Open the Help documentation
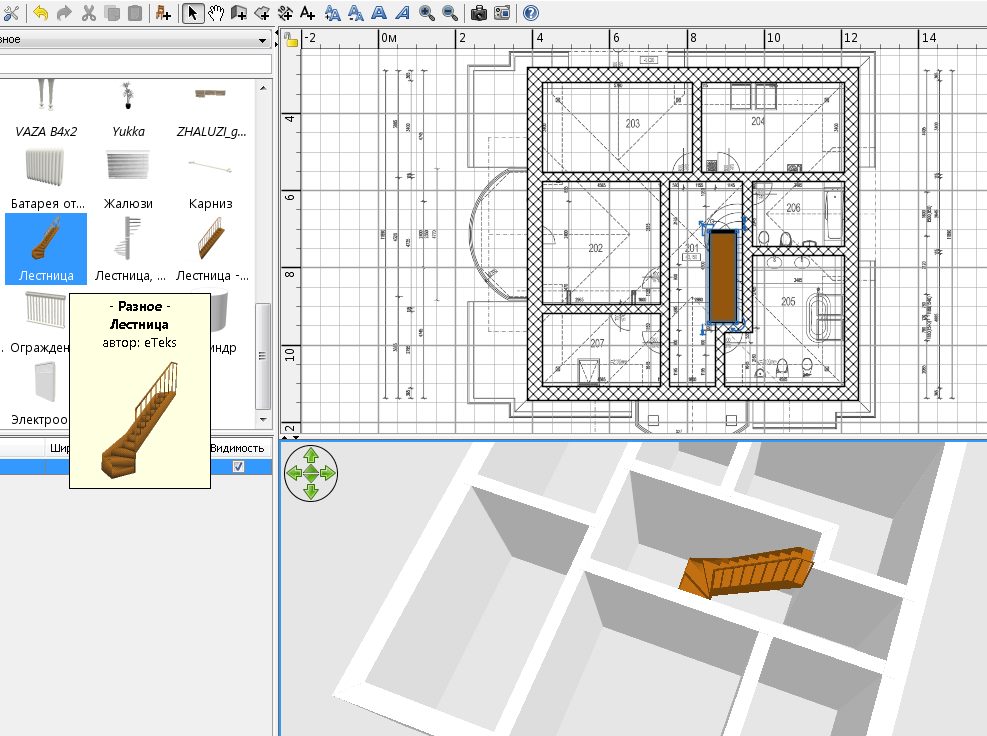The image size is (987, 736). tap(530, 13)
